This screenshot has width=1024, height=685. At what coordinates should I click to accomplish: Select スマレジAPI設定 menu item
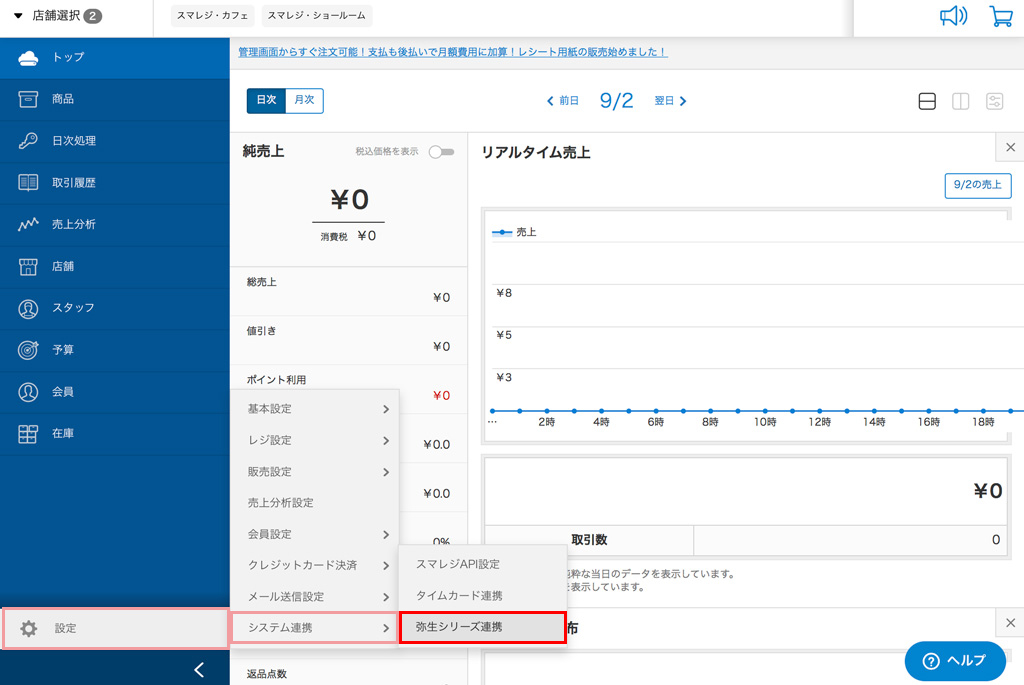click(x=483, y=564)
